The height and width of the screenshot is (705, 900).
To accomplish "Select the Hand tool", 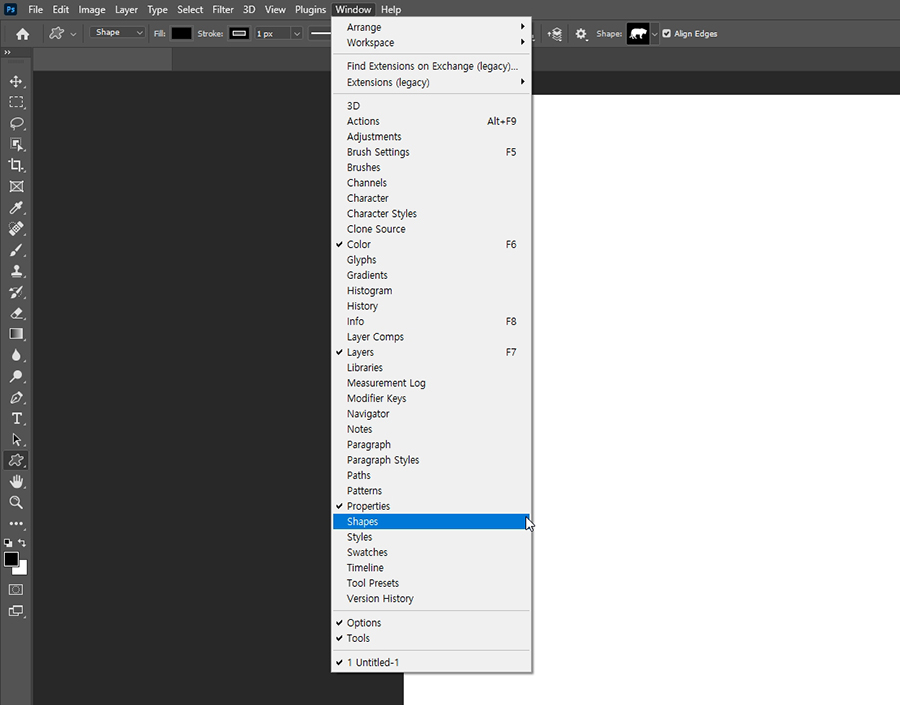I will tap(16, 482).
